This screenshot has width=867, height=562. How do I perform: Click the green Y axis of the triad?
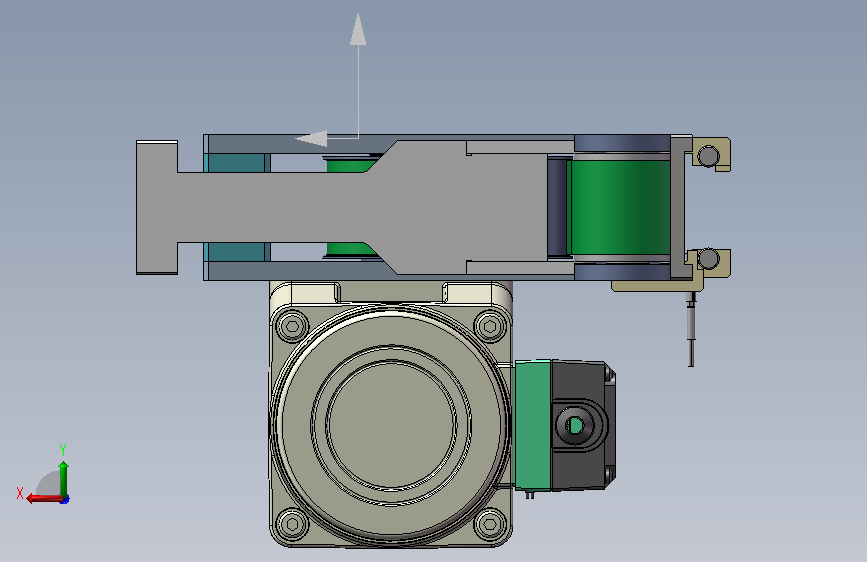(64, 479)
